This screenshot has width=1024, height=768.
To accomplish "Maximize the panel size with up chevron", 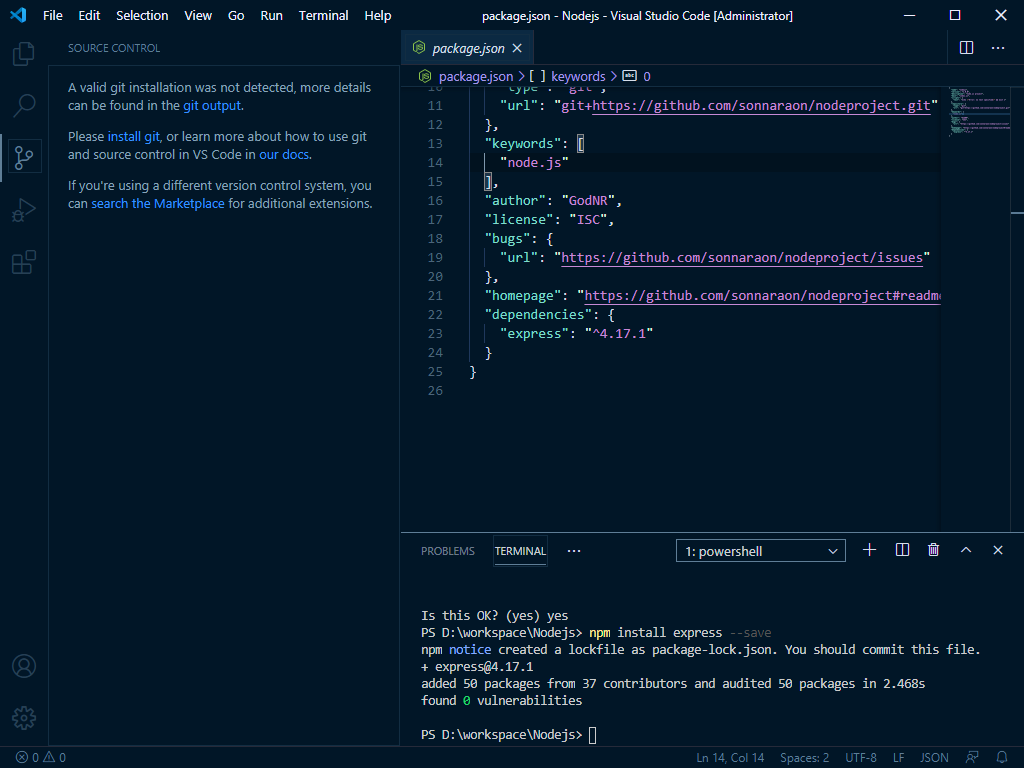I will 966,550.
